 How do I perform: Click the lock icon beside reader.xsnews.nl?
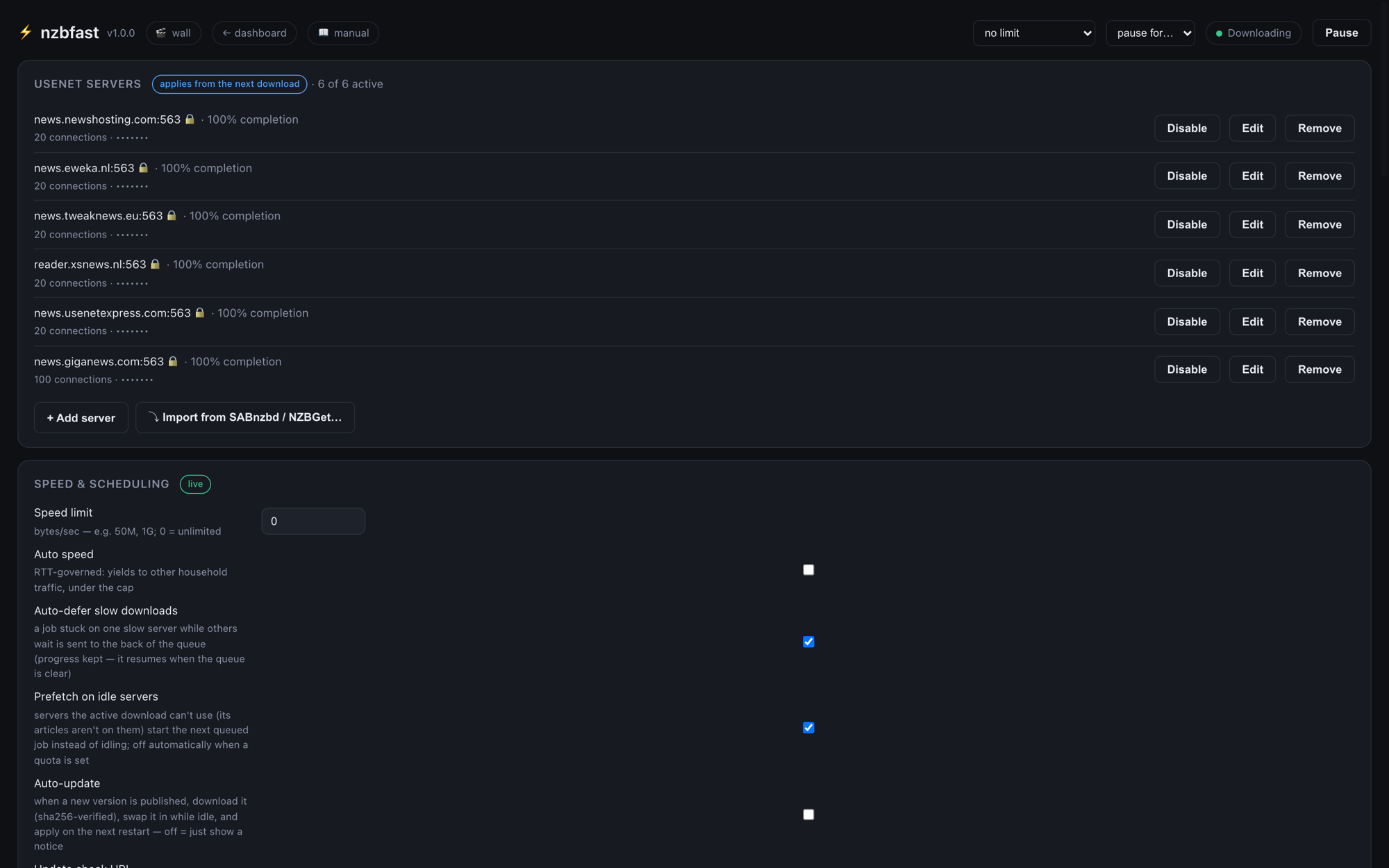(156, 265)
